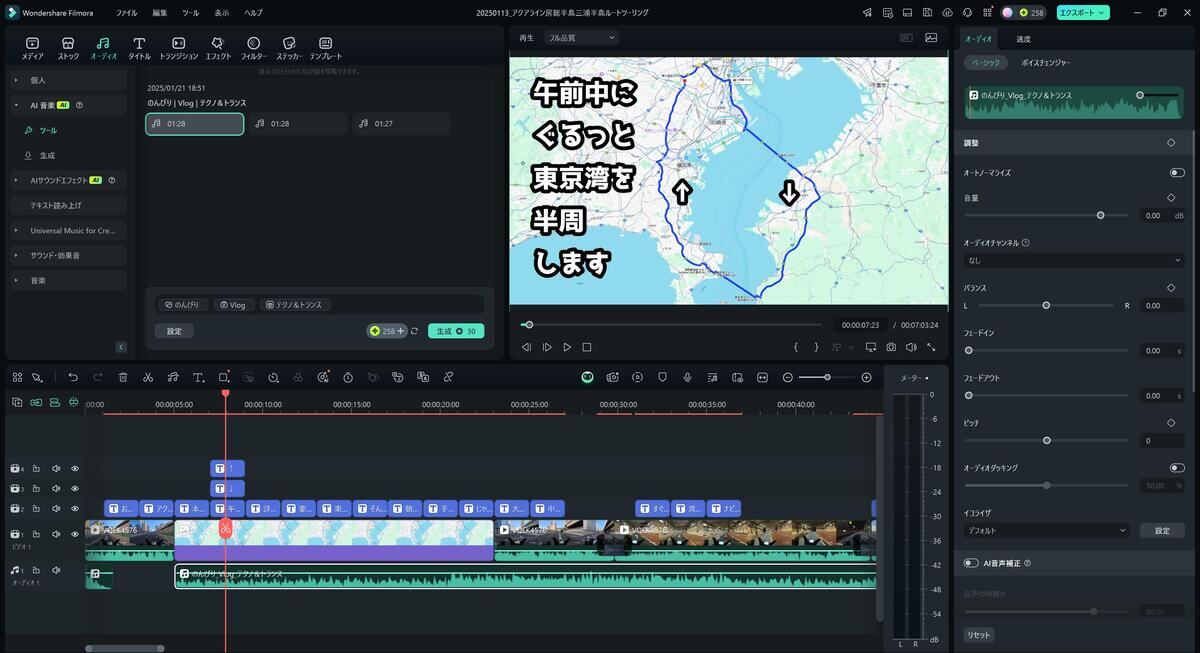Select the crop tool in timeline toolbar
The width and height of the screenshot is (1200, 653).
[x=224, y=377]
